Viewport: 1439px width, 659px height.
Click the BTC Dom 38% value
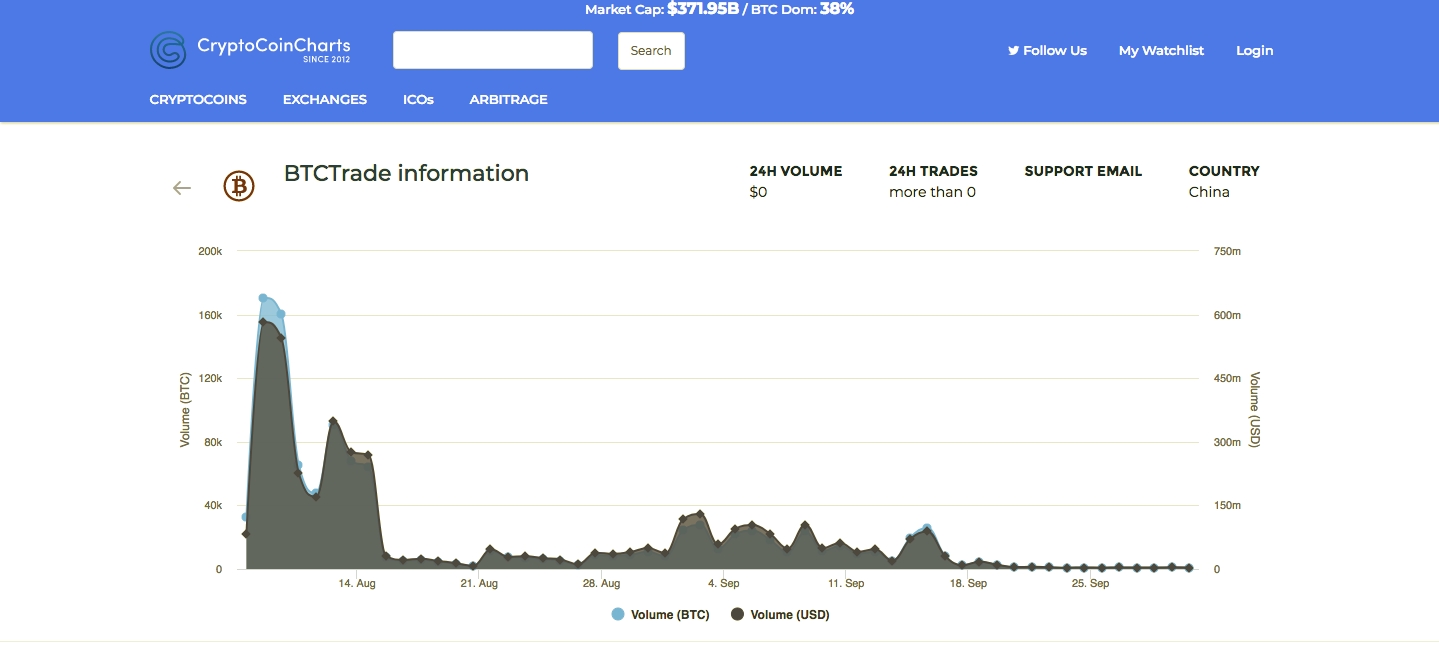[x=837, y=9]
